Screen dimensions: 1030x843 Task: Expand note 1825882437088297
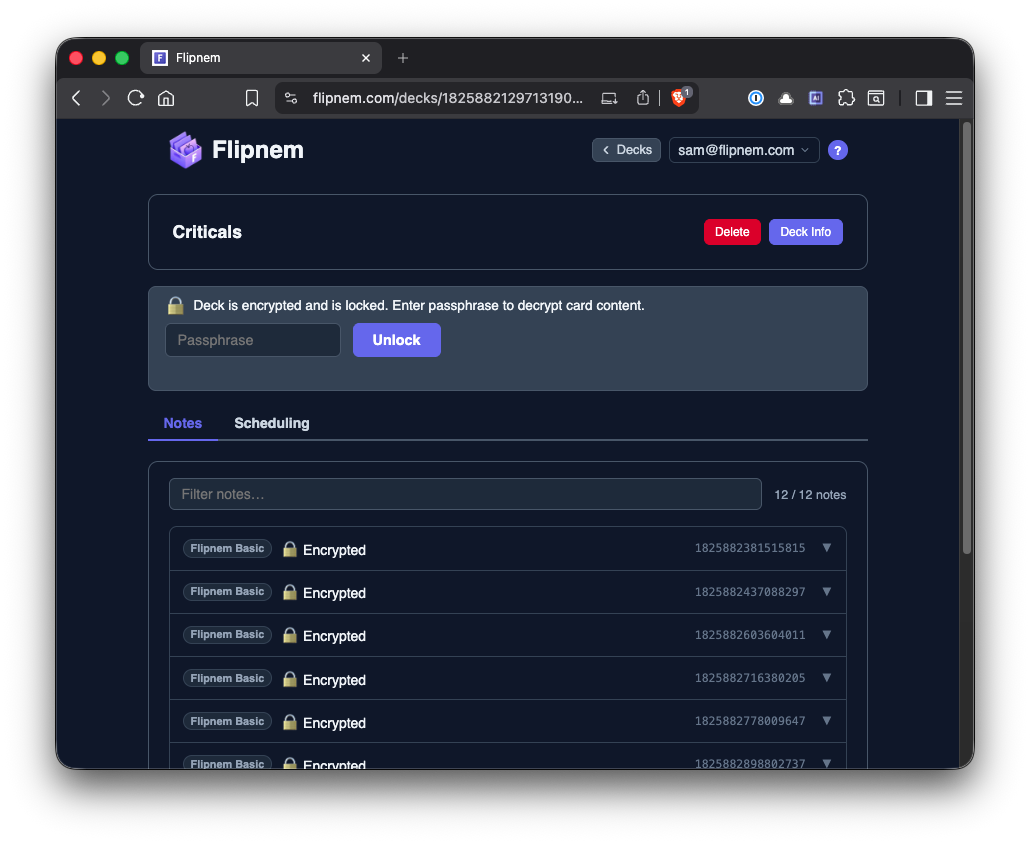[x=827, y=591]
